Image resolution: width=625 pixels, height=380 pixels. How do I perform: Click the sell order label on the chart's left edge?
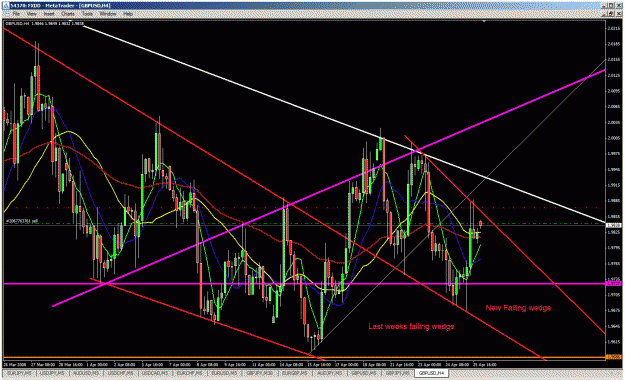click(22, 221)
